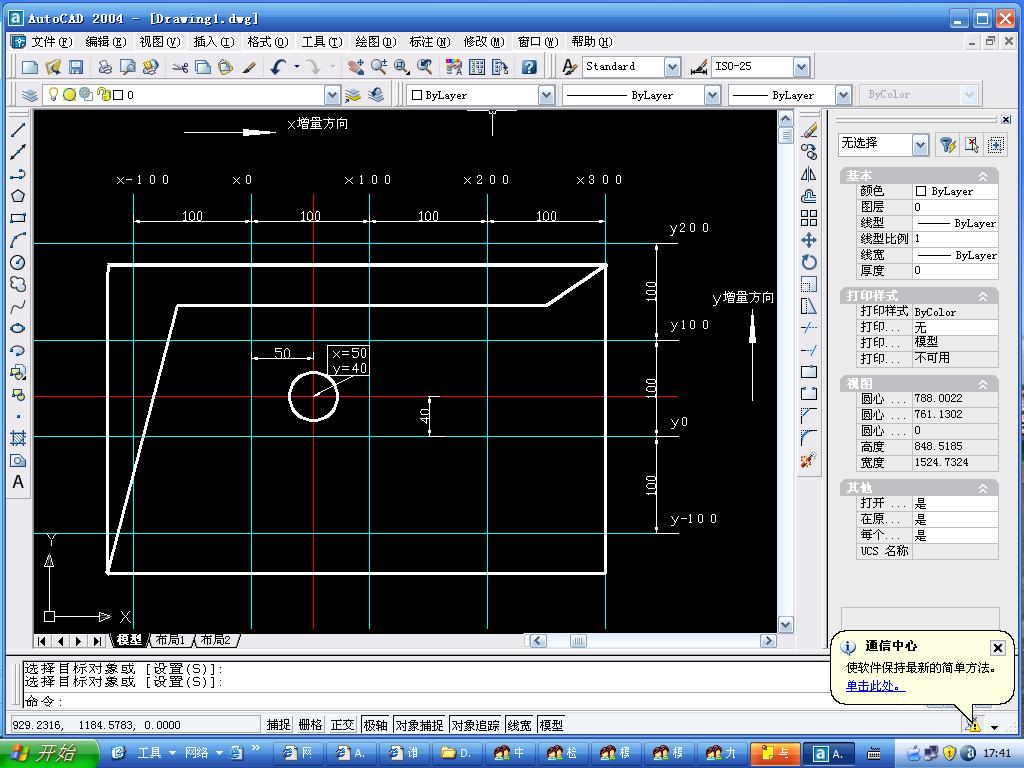This screenshot has height=768, width=1024.
Task: Open the 无选择 selection dropdown
Action: (x=920, y=144)
